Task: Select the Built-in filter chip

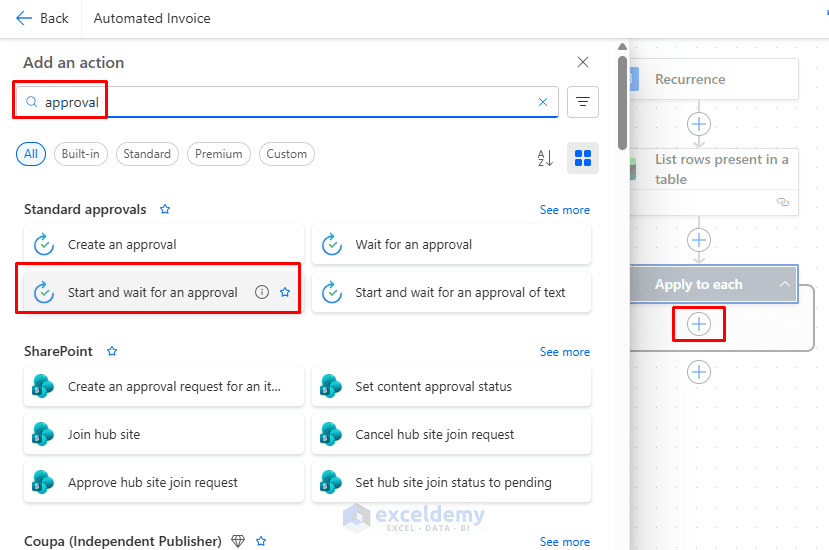Action: (80, 154)
